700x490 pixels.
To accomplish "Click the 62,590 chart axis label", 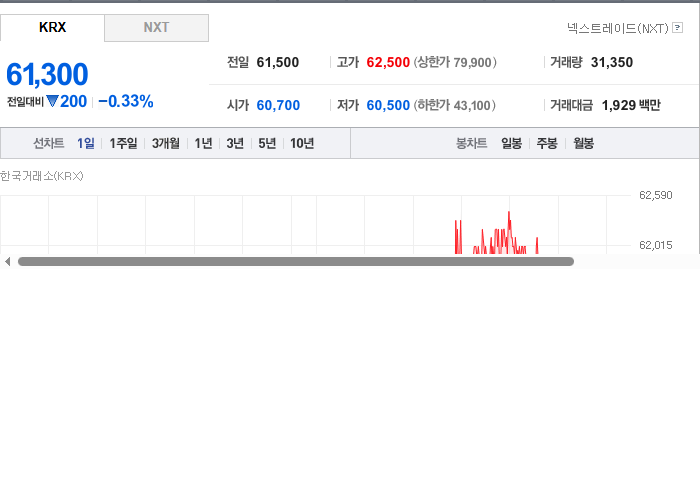I will click(655, 195).
